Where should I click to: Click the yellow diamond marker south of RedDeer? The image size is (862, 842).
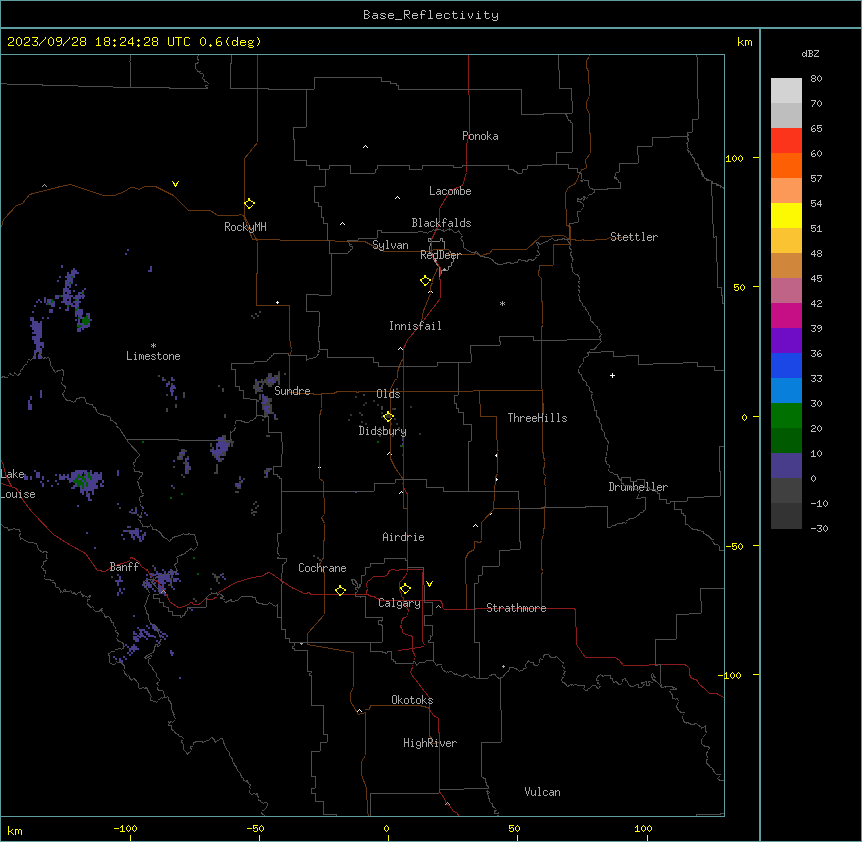click(x=426, y=281)
